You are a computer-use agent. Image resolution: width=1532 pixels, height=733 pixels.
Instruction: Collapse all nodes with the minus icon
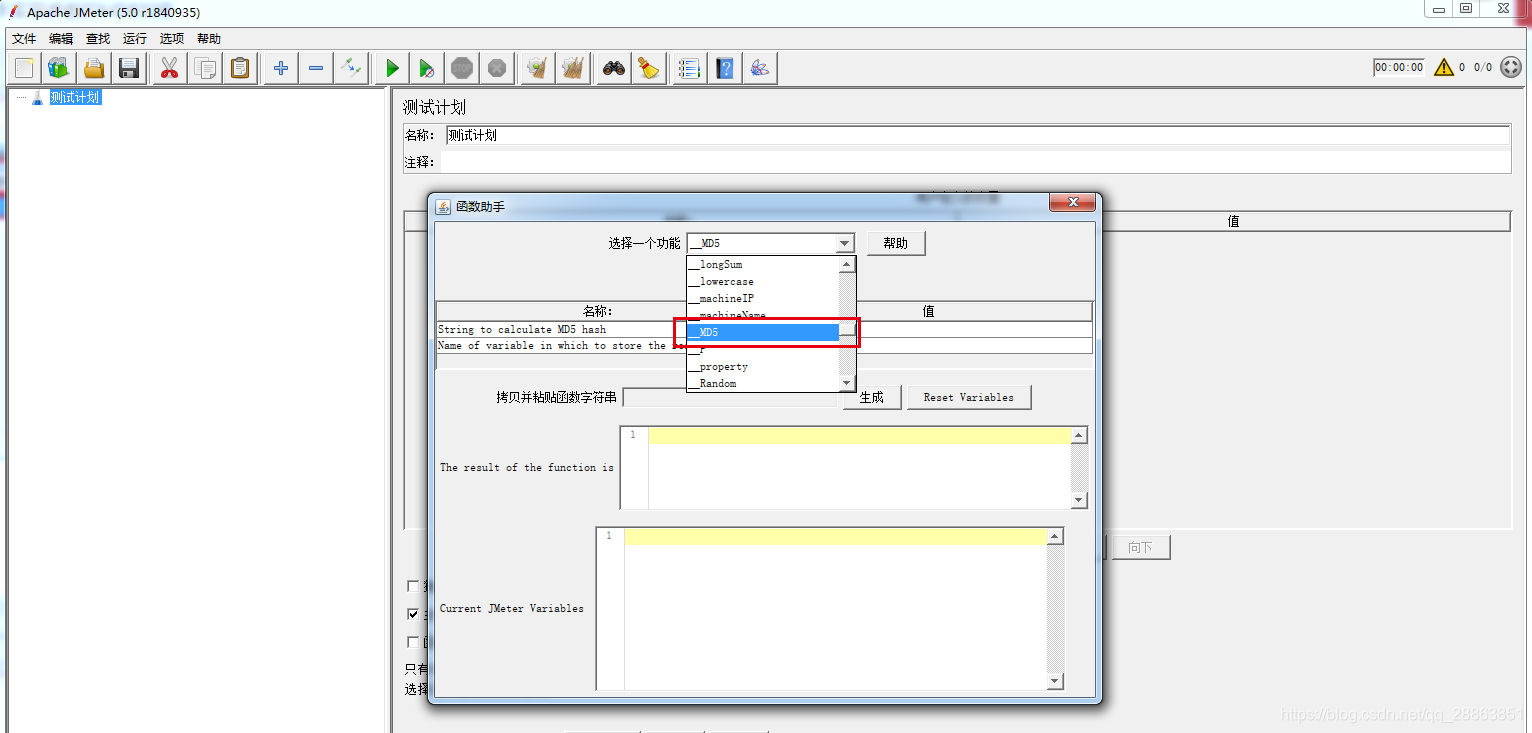coord(316,68)
